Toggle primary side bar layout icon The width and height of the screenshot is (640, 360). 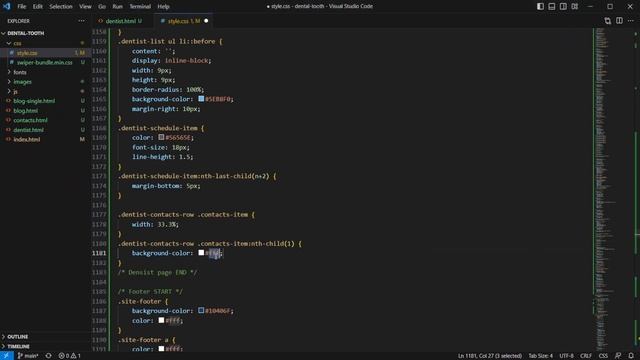(x=540, y=6)
